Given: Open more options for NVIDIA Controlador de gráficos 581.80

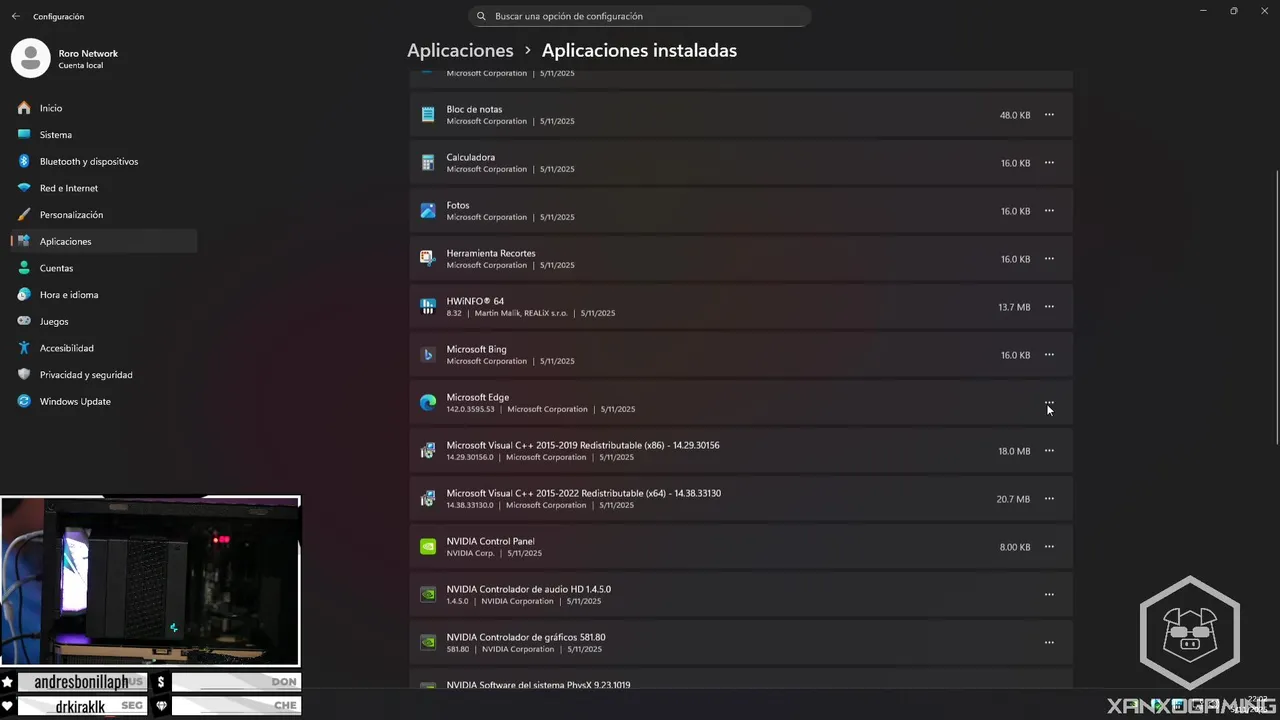Looking at the screenshot, I should coord(1049,643).
